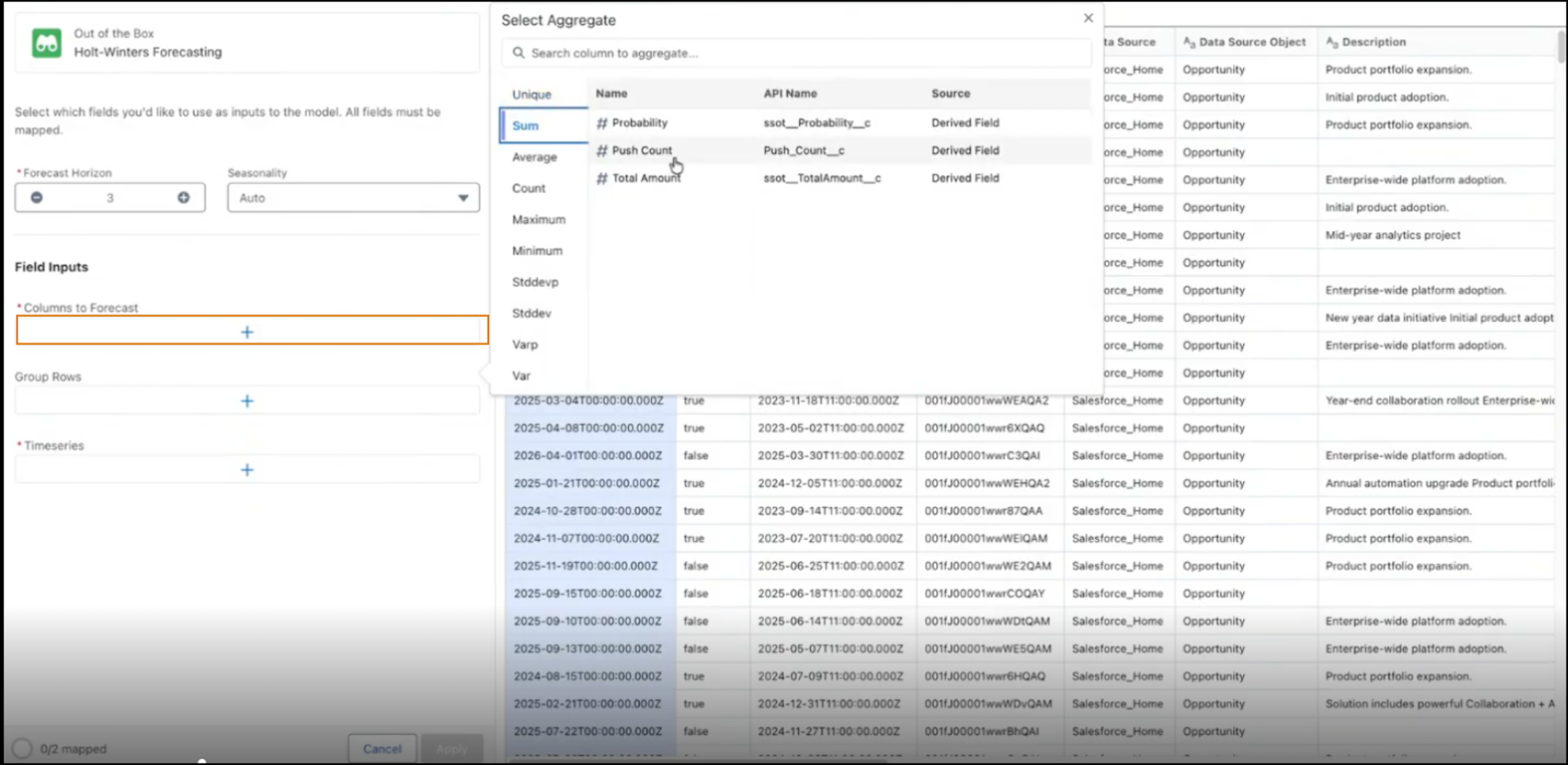This screenshot has height=765, width=1568.
Task: Select the Average aggregate option
Action: click(x=535, y=157)
